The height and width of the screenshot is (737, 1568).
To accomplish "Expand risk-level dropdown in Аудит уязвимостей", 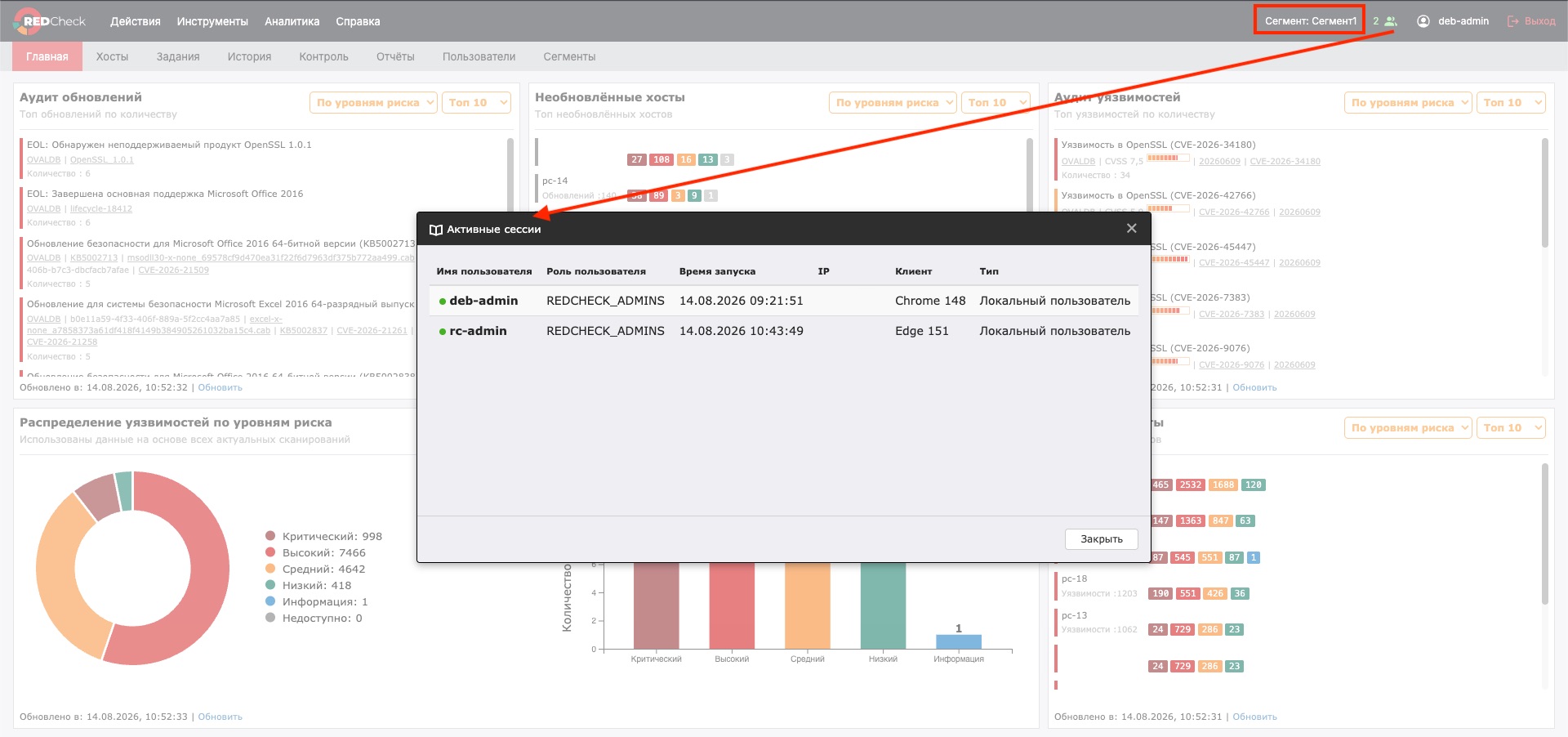I will tap(1409, 102).
